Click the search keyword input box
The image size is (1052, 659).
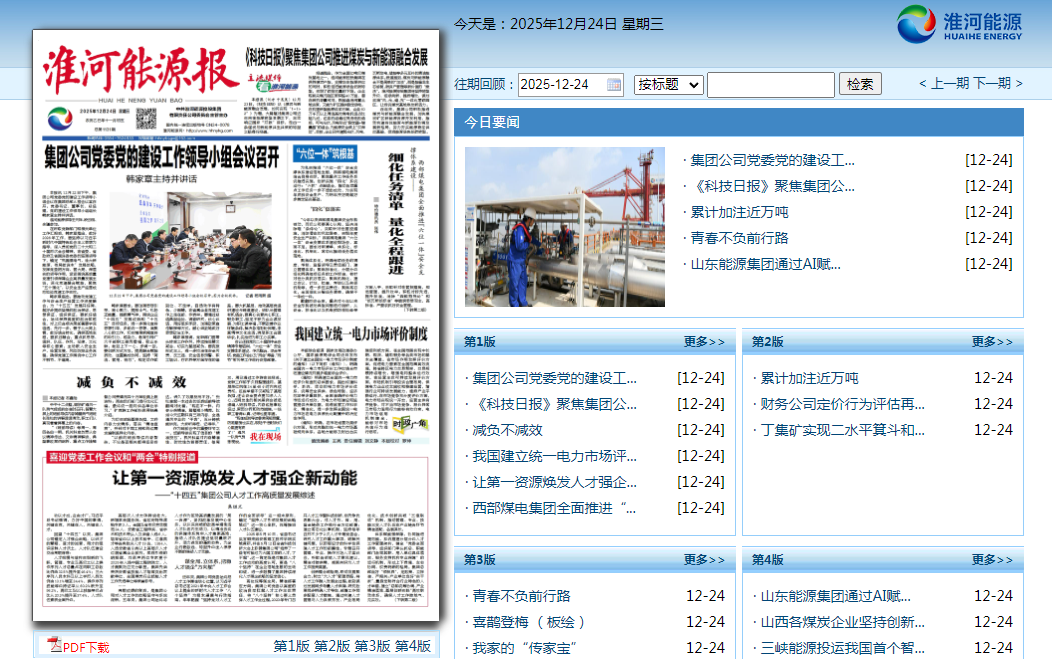pyautogui.click(x=770, y=85)
